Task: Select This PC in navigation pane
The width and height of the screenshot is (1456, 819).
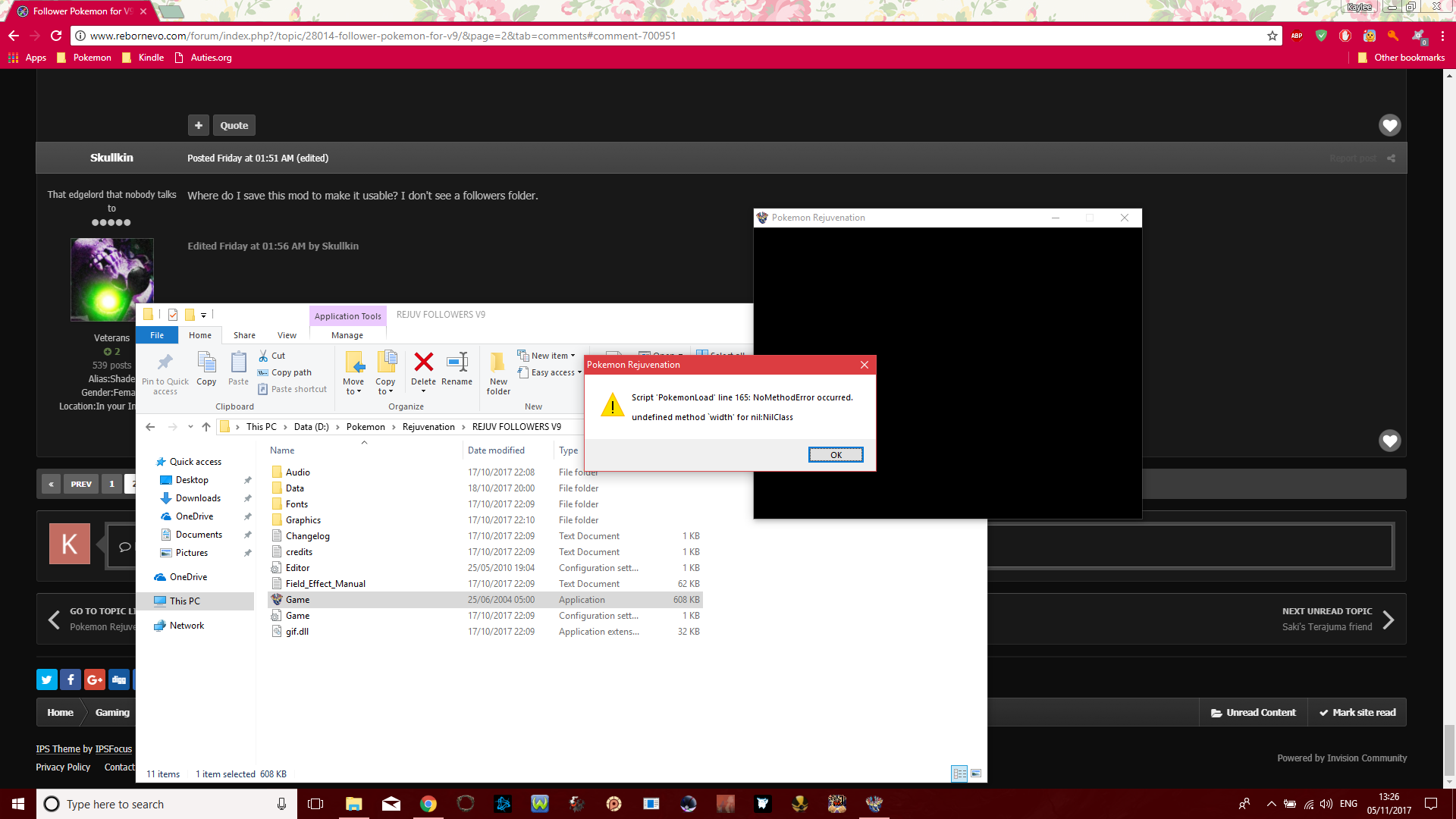Action: pyautogui.click(x=185, y=601)
